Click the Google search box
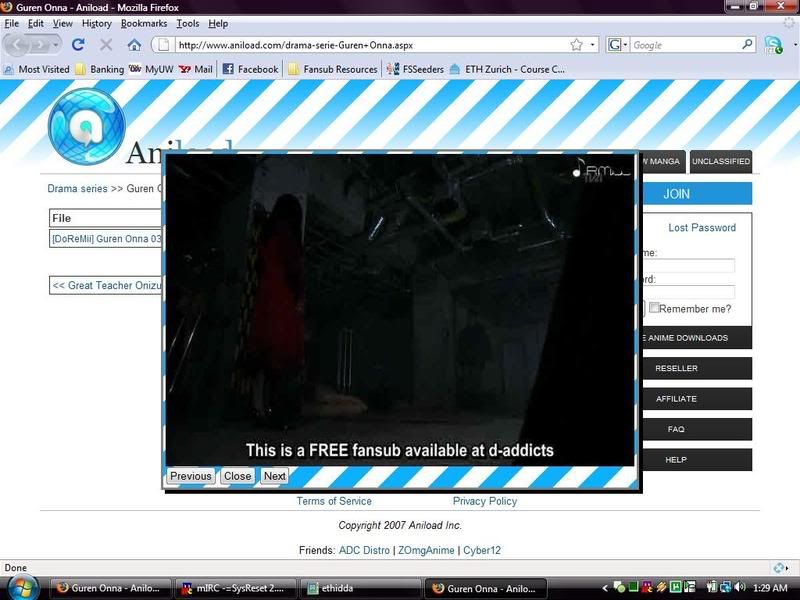The image size is (800, 600). point(686,45)
